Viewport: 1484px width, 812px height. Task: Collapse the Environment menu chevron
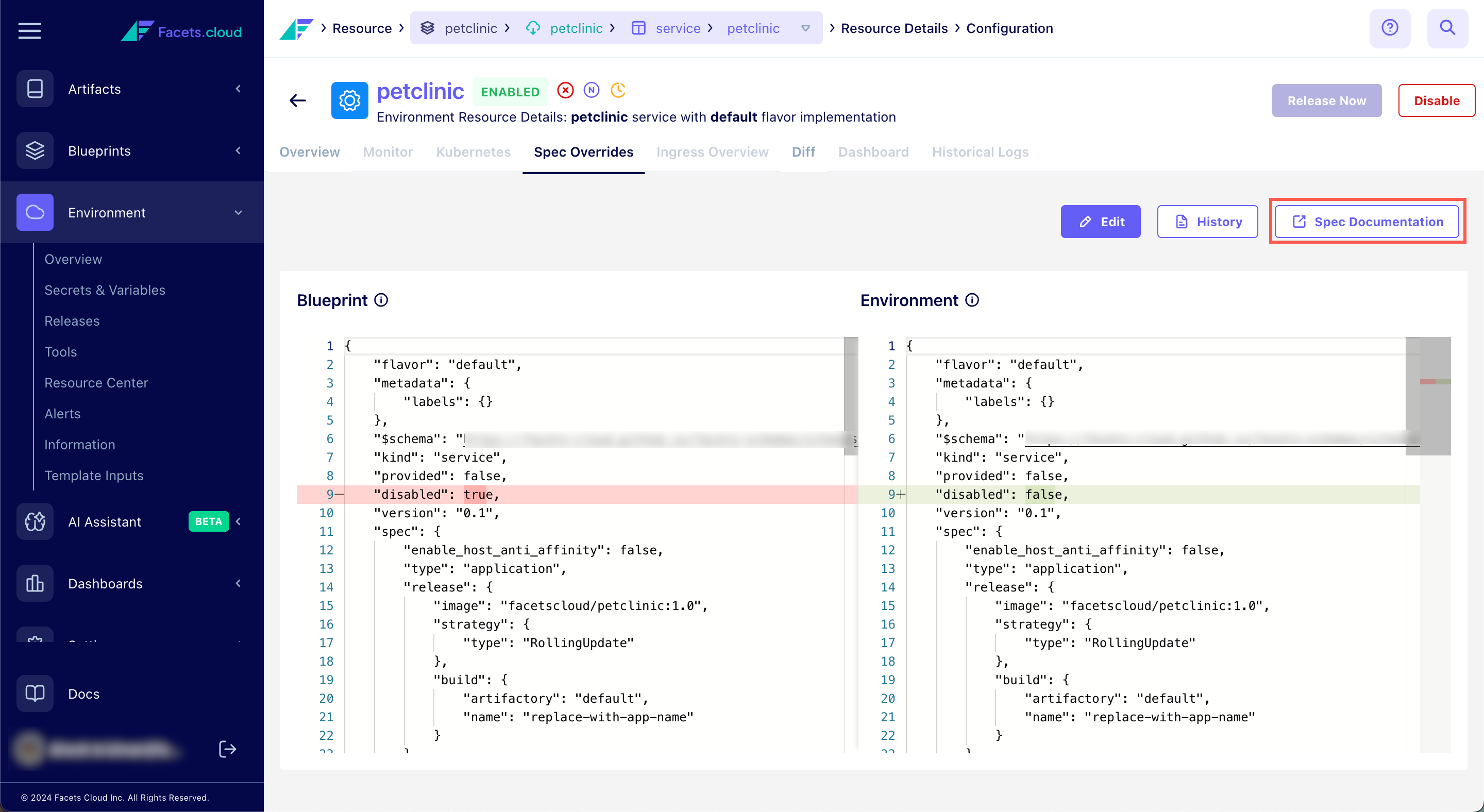(238, 212)
